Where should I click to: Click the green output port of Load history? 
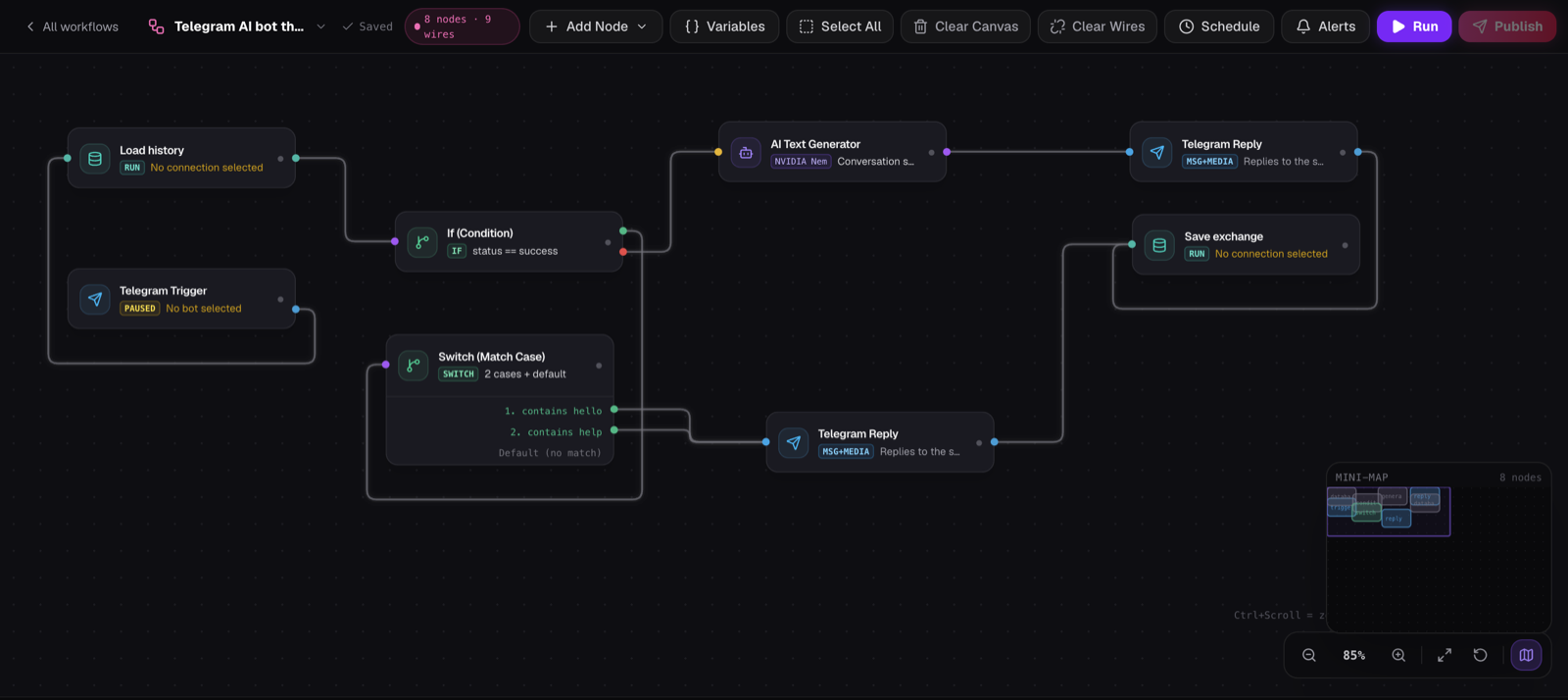pyautogui.click(x=296, y=158)
